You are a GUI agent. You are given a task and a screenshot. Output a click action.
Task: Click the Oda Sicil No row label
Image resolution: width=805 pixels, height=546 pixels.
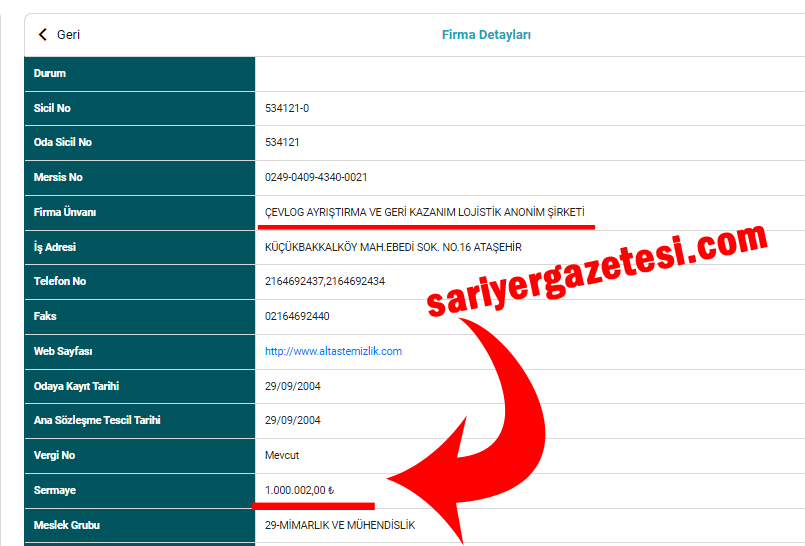coord(62,142)
